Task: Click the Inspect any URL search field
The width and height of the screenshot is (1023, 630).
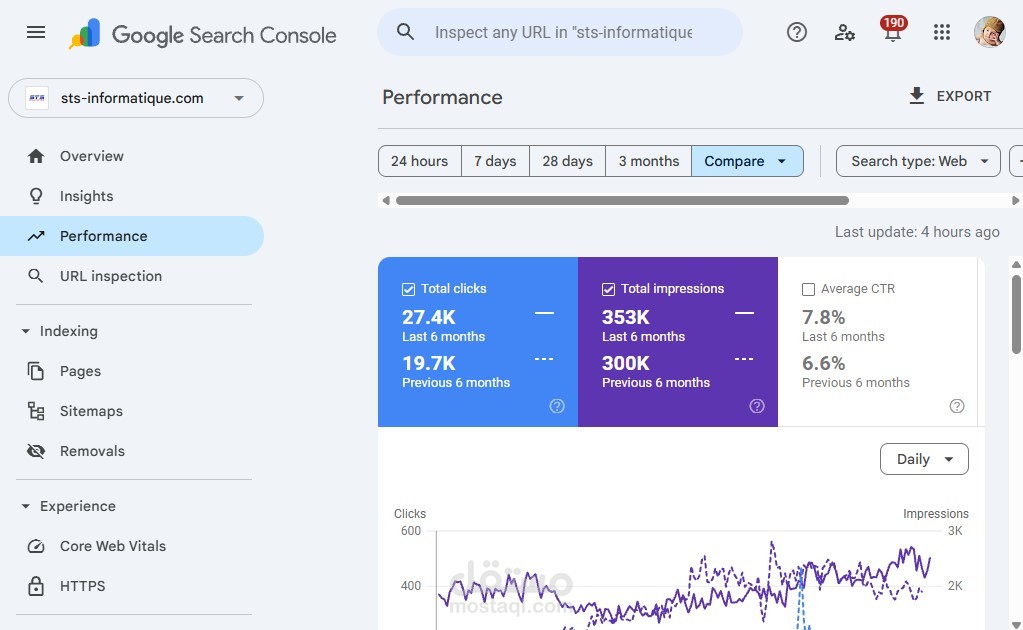Action: pyautogui.click(x=563, y=32)
